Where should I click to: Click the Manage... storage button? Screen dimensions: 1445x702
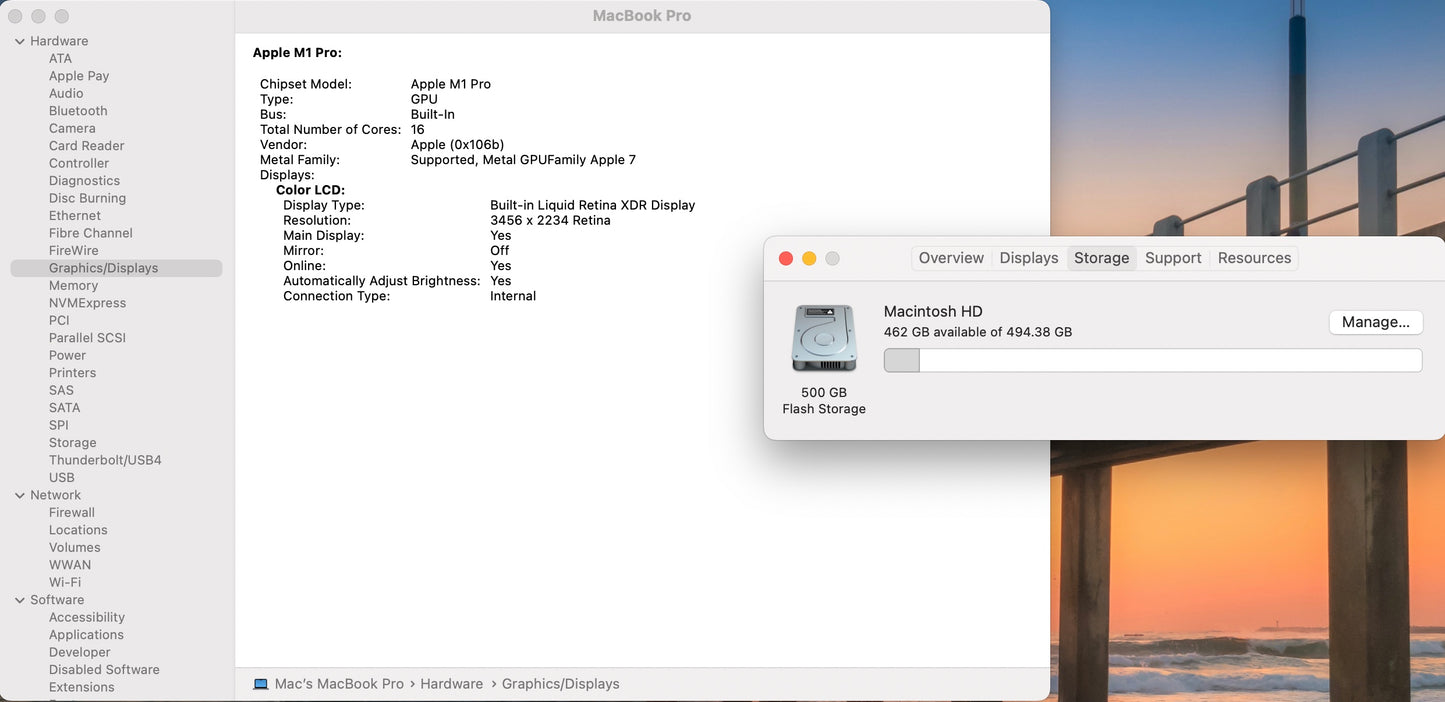coord(1375,322)
